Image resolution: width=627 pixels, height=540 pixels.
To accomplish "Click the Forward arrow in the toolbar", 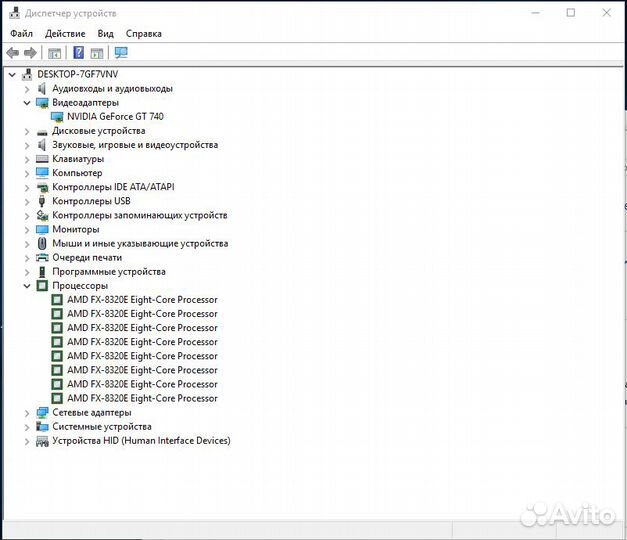I will tap(31, 52).
